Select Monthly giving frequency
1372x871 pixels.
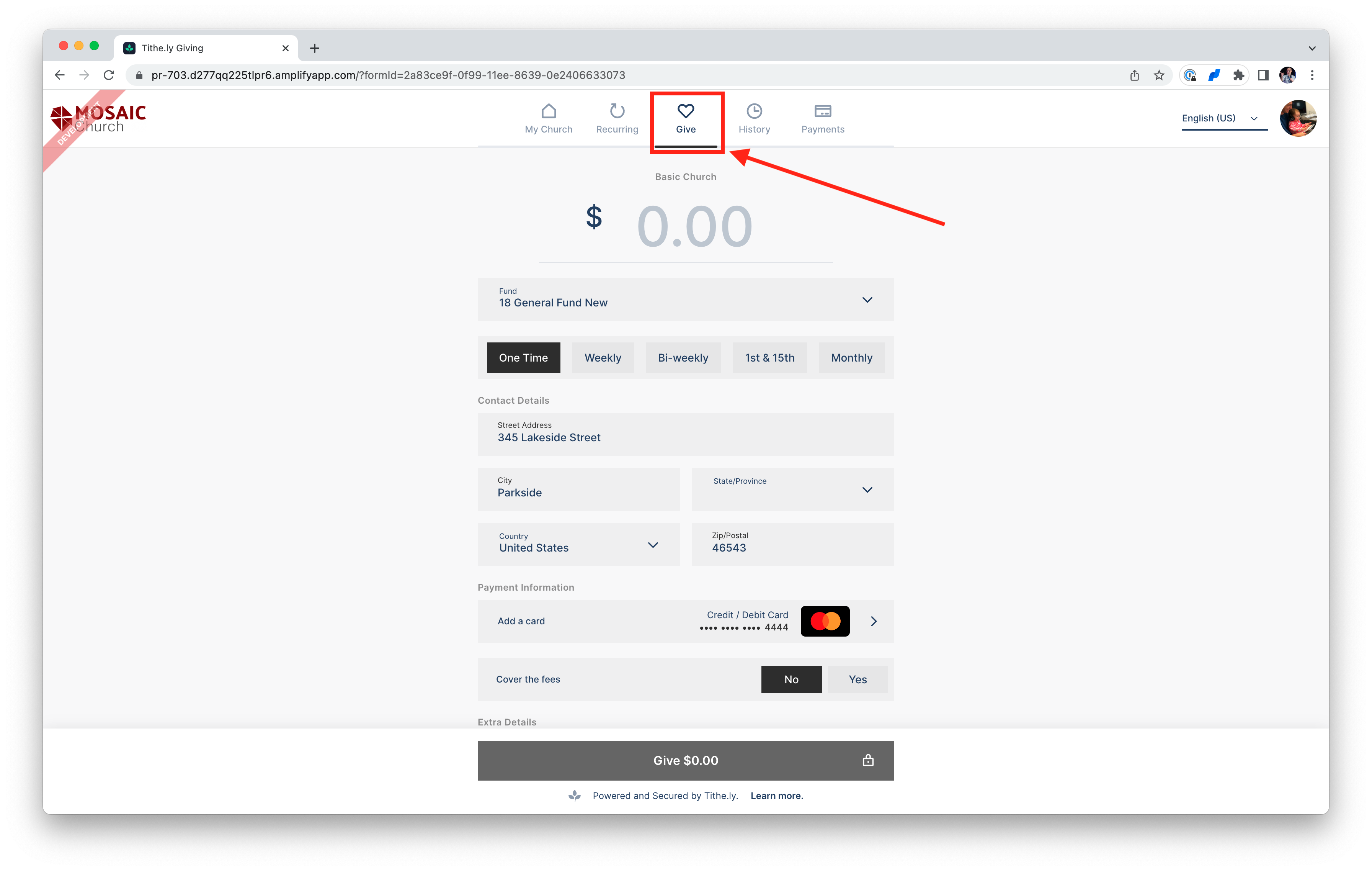point(851,358)
